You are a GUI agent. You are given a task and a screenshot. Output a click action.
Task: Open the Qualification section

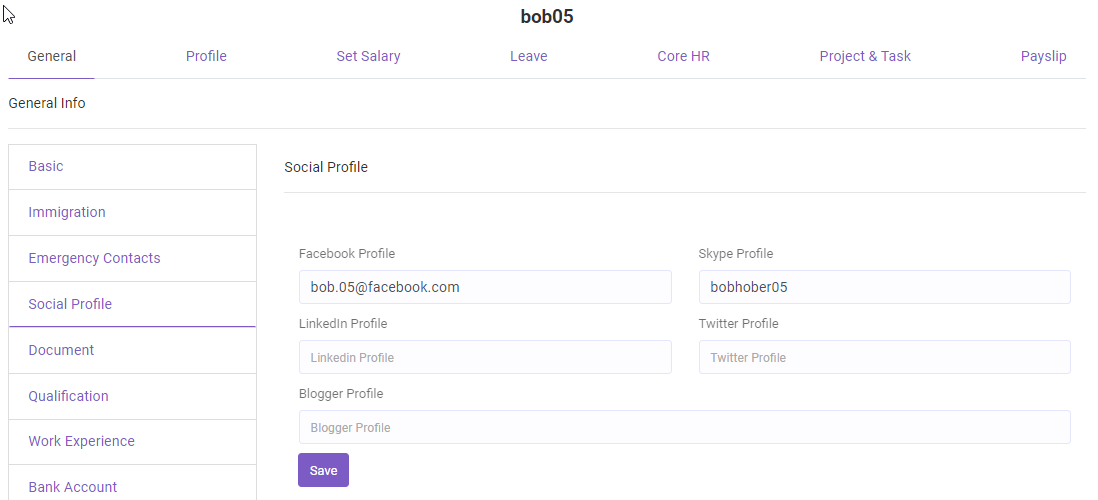[68, 396]
